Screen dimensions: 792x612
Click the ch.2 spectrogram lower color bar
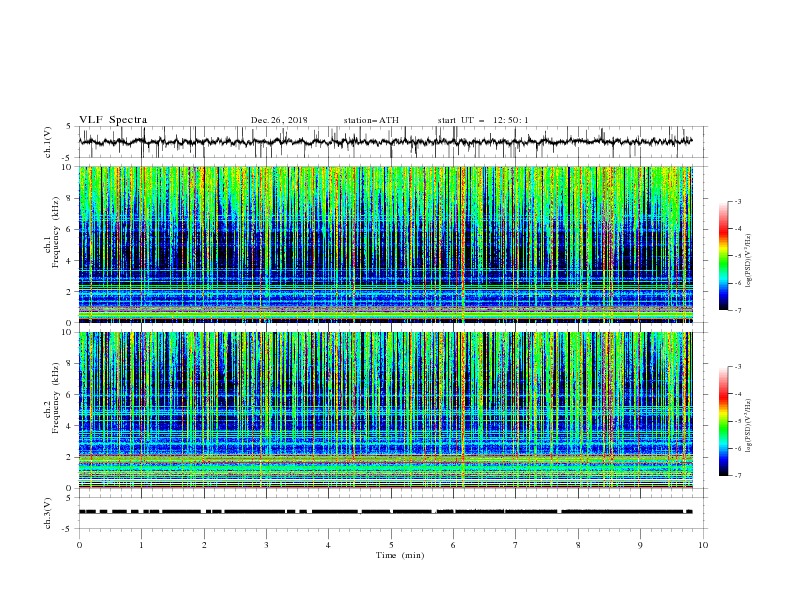723,421
